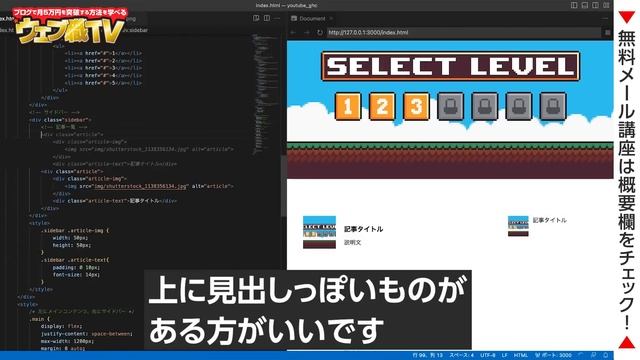The image size is (640, 360).
Task: Toggle the secondary side bar layout icon
Action: pyautogui.click(x=596, y=5)
